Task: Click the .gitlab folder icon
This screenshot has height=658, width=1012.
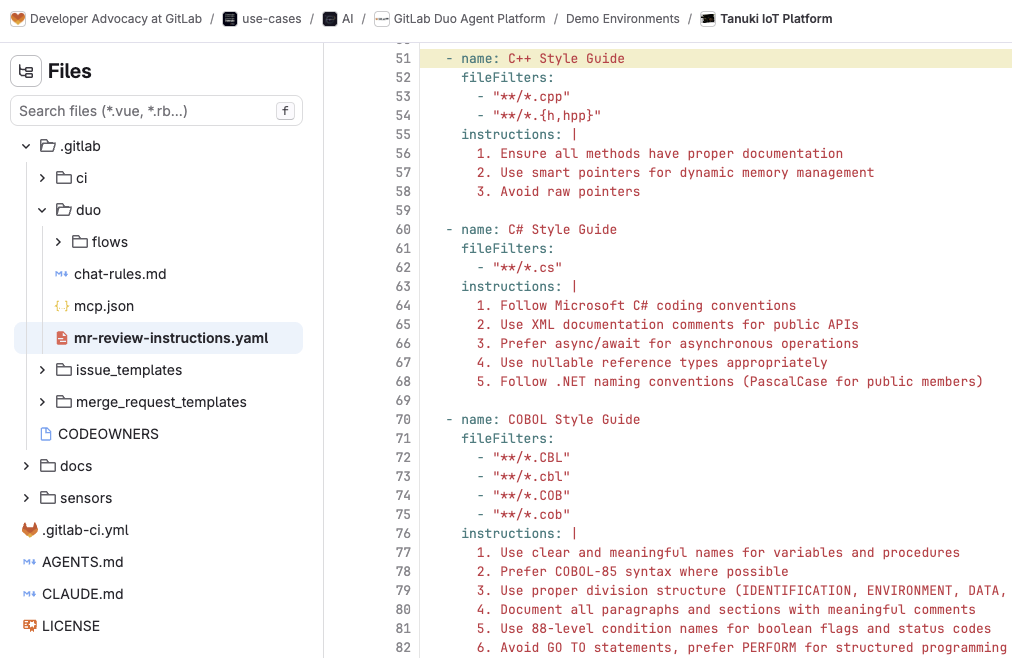Action: pyautogui.click(x=48, y=146)
